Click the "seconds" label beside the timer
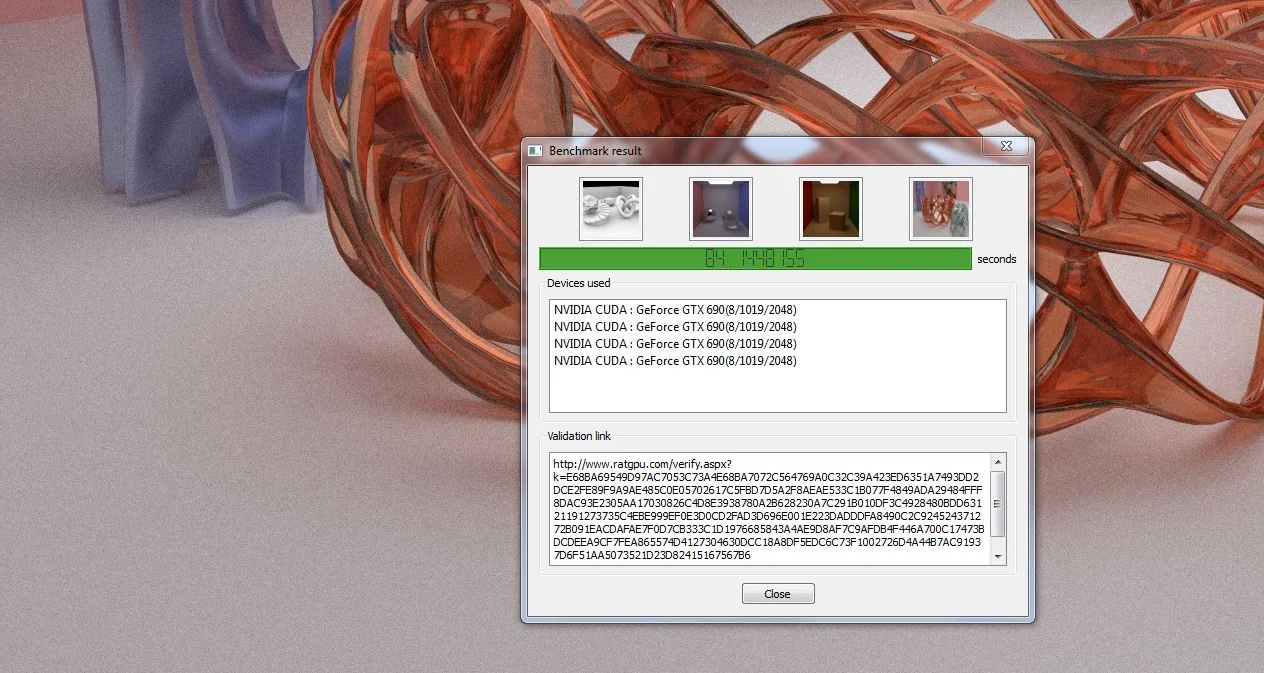Viewport: 1264px width, 673px height. pyautogui.click(x=996, y=259)
